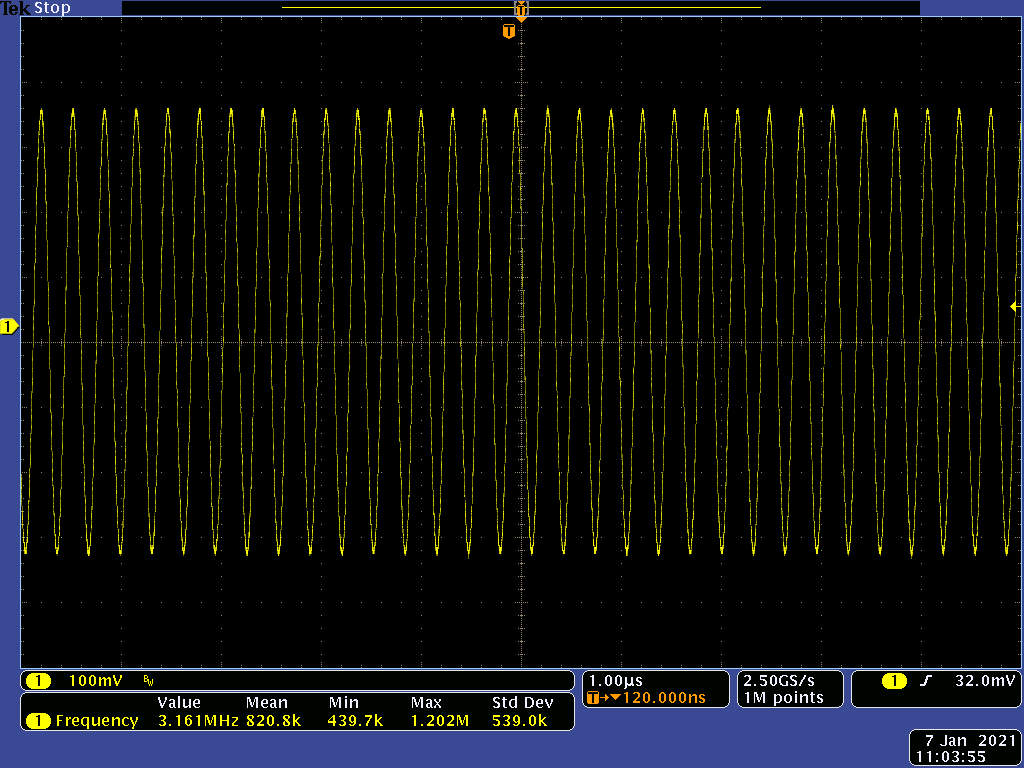Click the trigger level arrow on right edge
Screen dimensions: 1024x768
pyautogui.click(x=1015, y=307)
